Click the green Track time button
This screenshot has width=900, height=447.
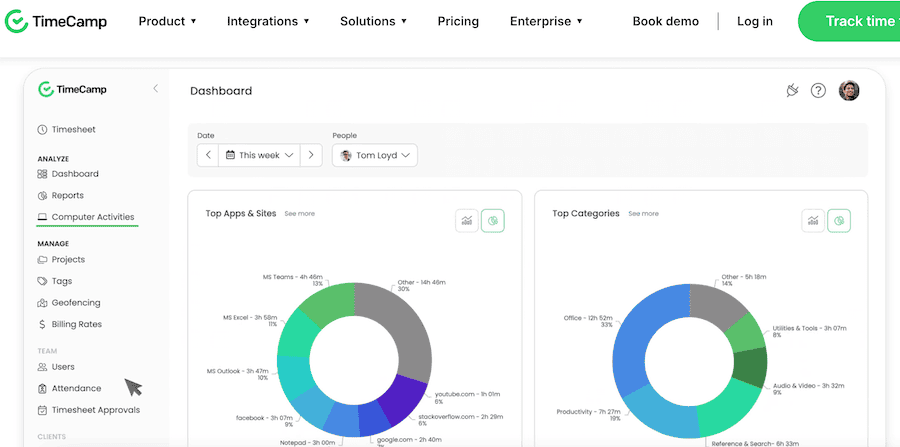coord(849,21)
